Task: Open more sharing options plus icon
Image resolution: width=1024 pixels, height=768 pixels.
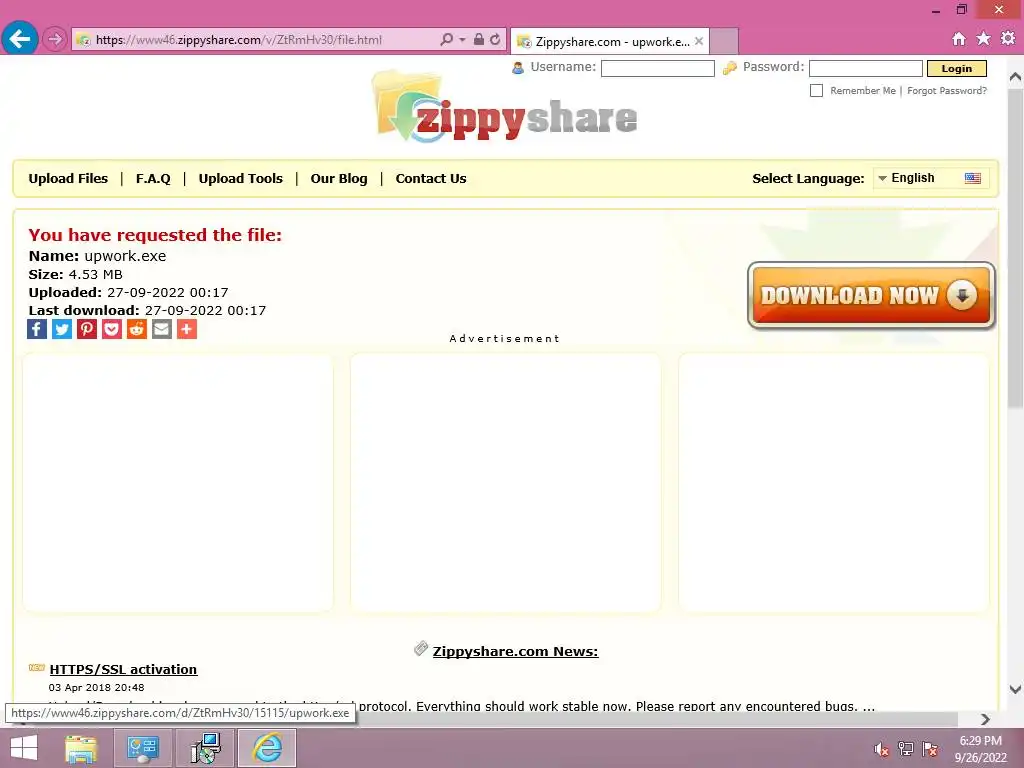Action: (187, 329)
